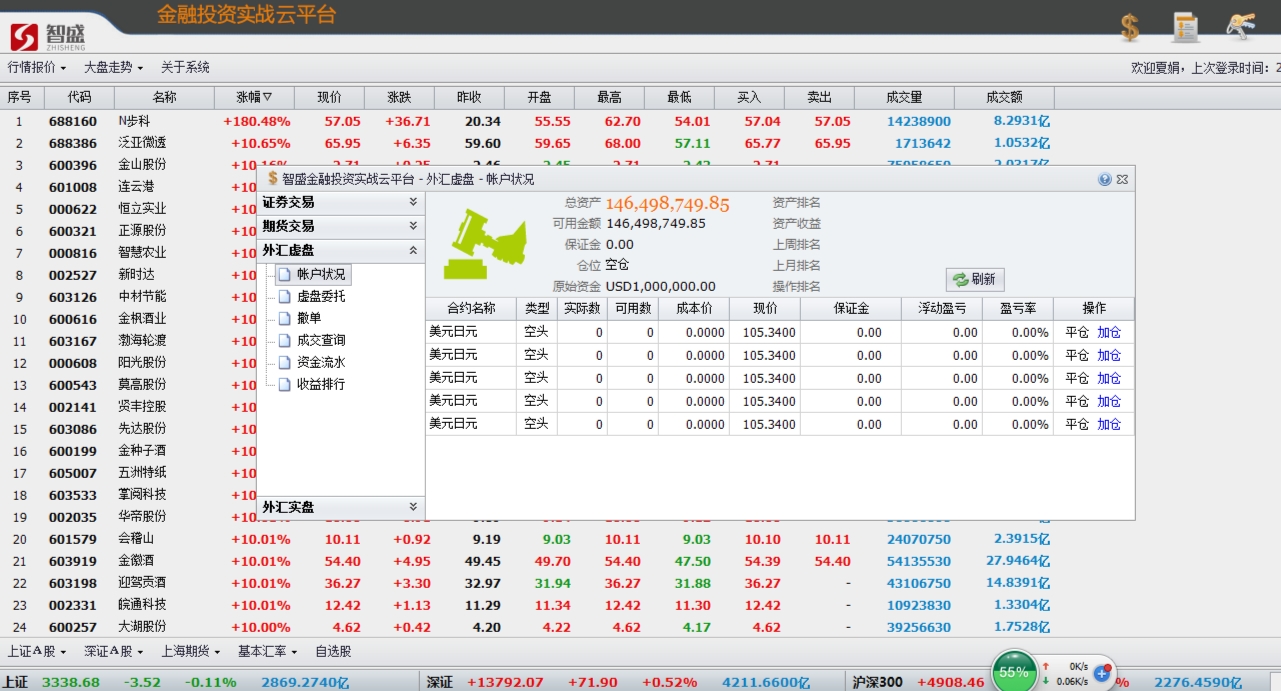This screenshot has width=1281, height=691.
Task: Collapse the 外汇虚盘 section
Action: pyautogui.click(x=340, y=251)
